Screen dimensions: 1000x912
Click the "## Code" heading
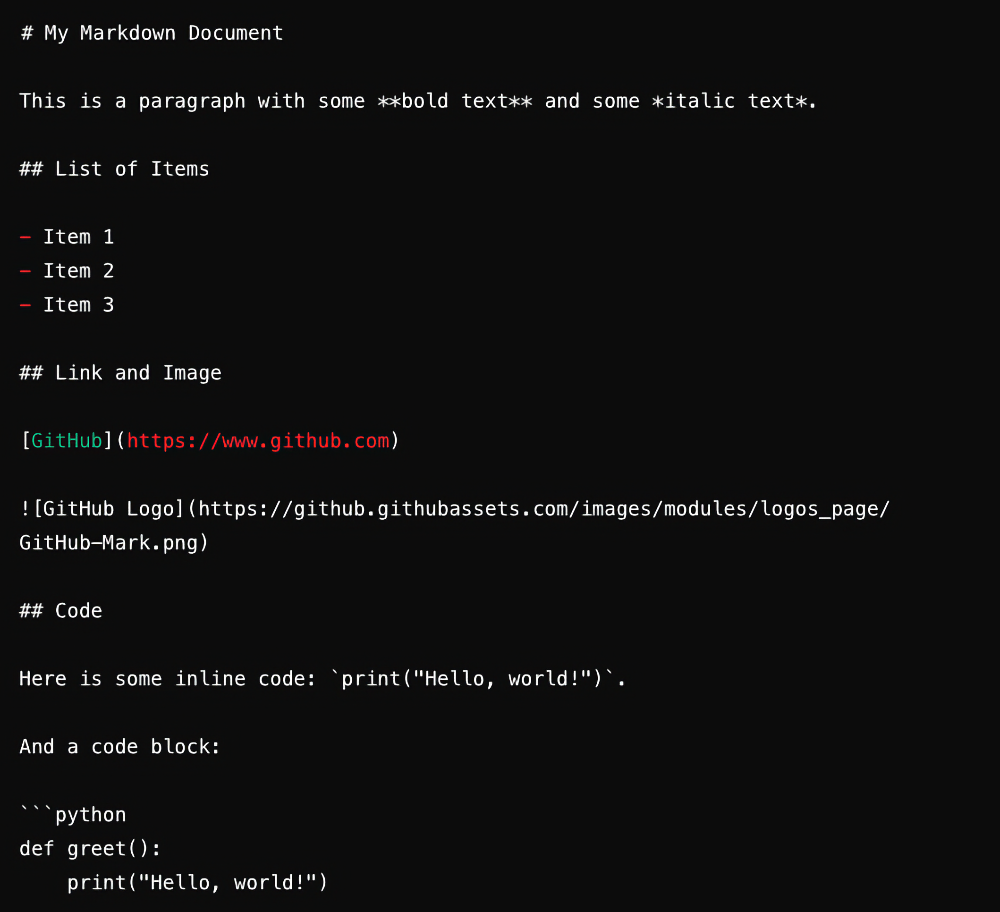(x=61, y=611)
